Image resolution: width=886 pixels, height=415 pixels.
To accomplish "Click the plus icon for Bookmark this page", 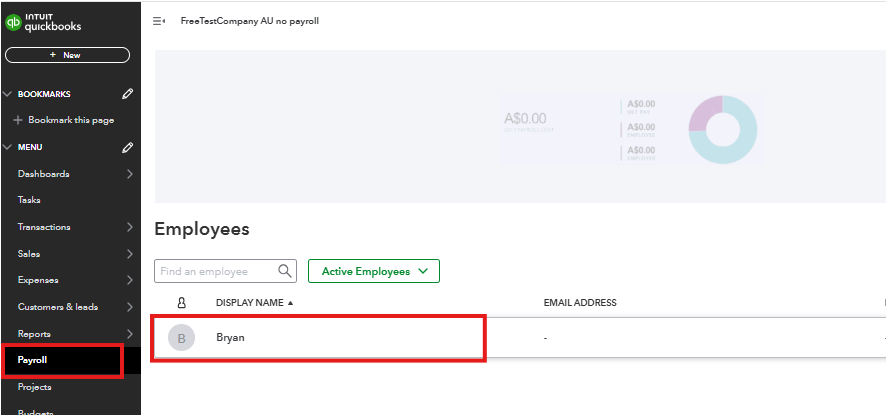I will pos(18,120).
